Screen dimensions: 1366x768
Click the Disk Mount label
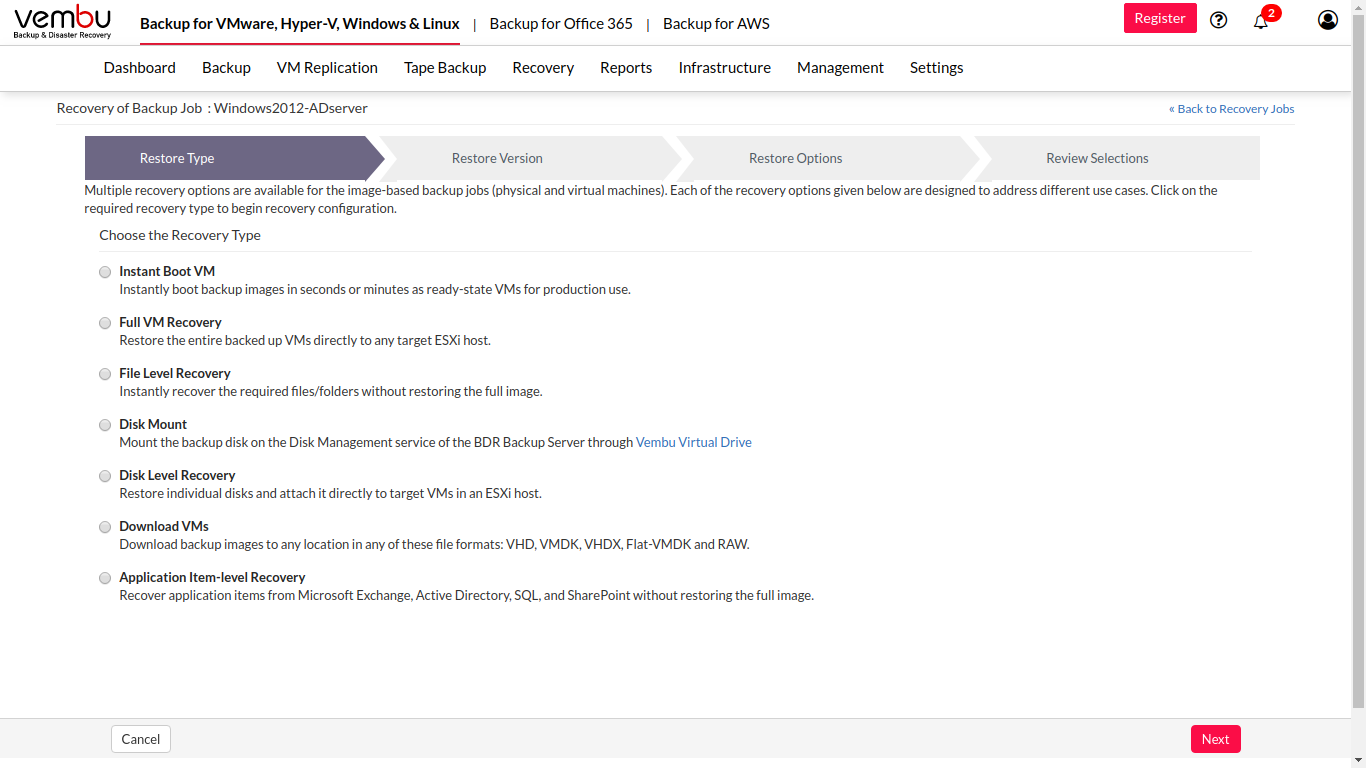(153, 424)
